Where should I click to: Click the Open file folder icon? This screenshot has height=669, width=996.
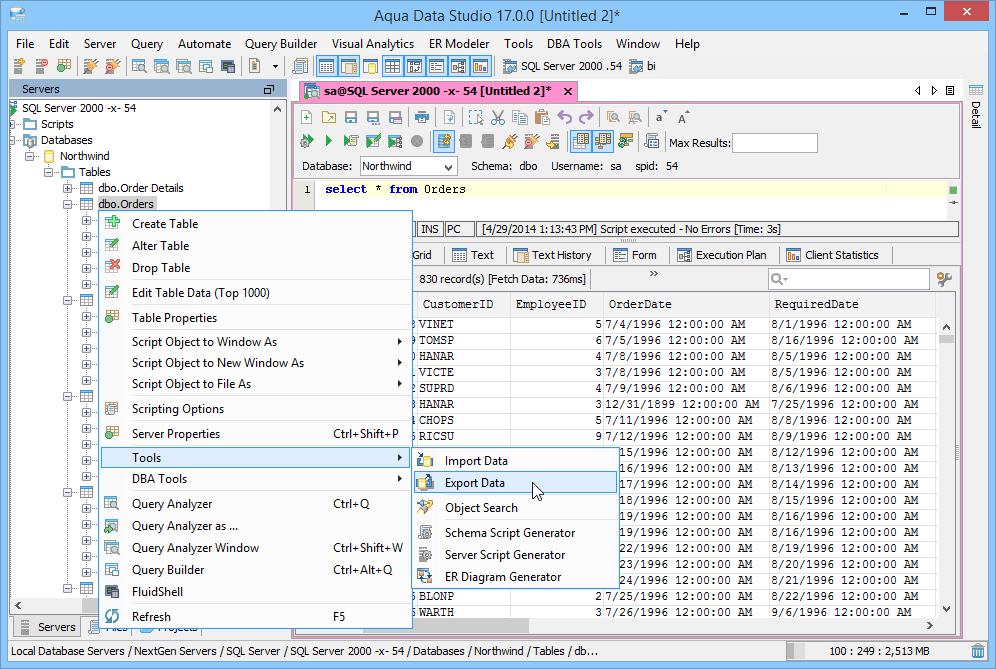pos(328,117)
